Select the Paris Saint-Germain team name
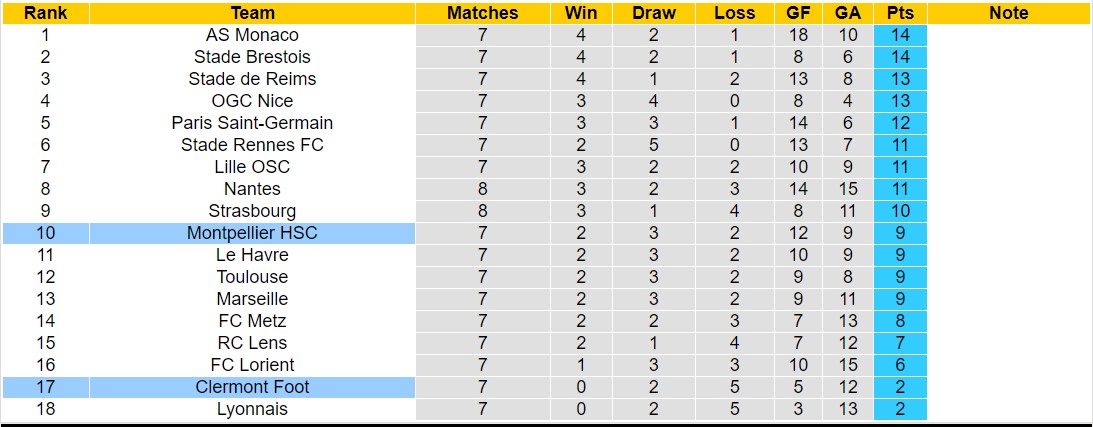The image size is (1093, 427). tap(252, 123)
